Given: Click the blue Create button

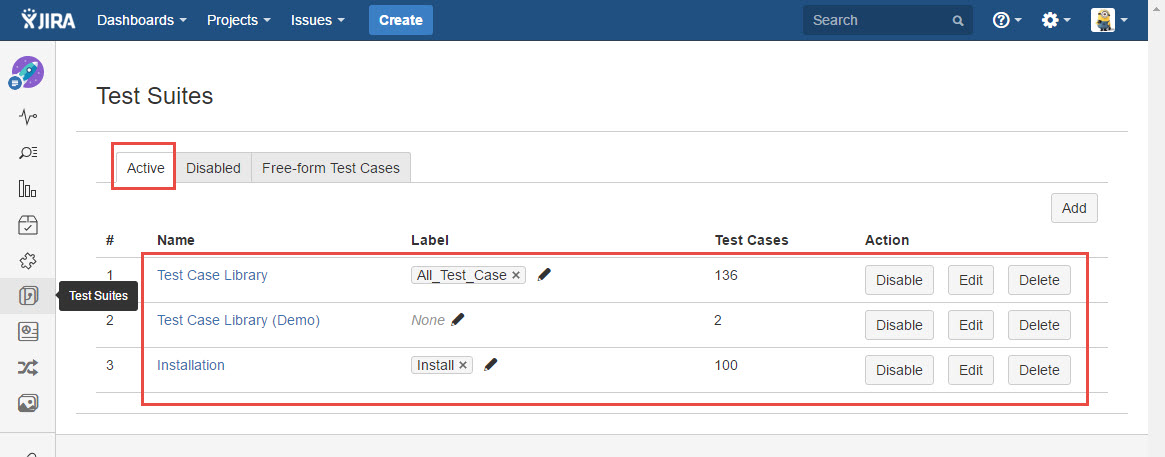Looking at the screenshot, I should click(x=400, y=20).
